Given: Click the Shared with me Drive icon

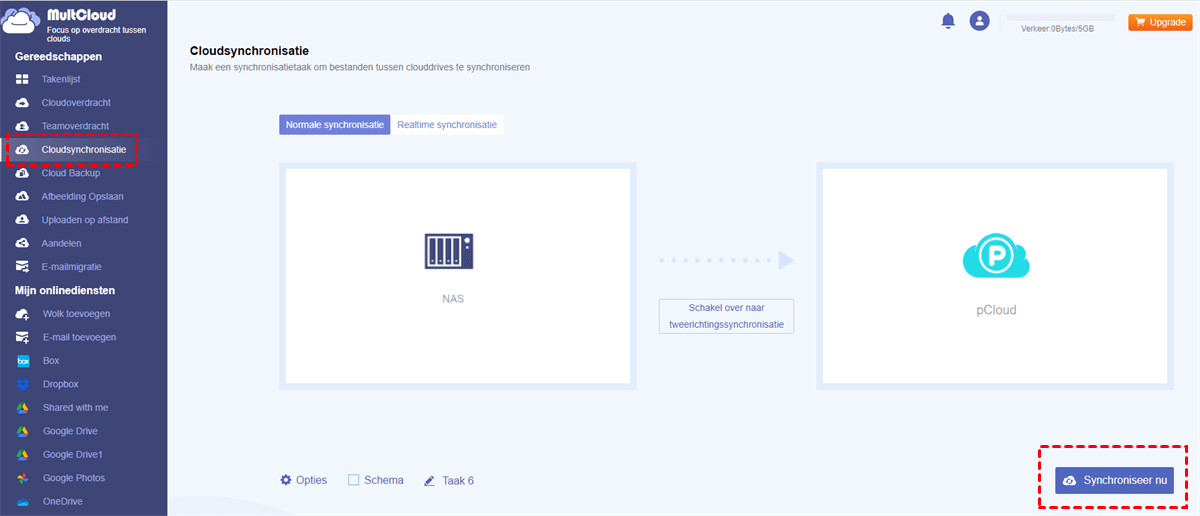Looking at the screenshot, I should pos(22,408).
